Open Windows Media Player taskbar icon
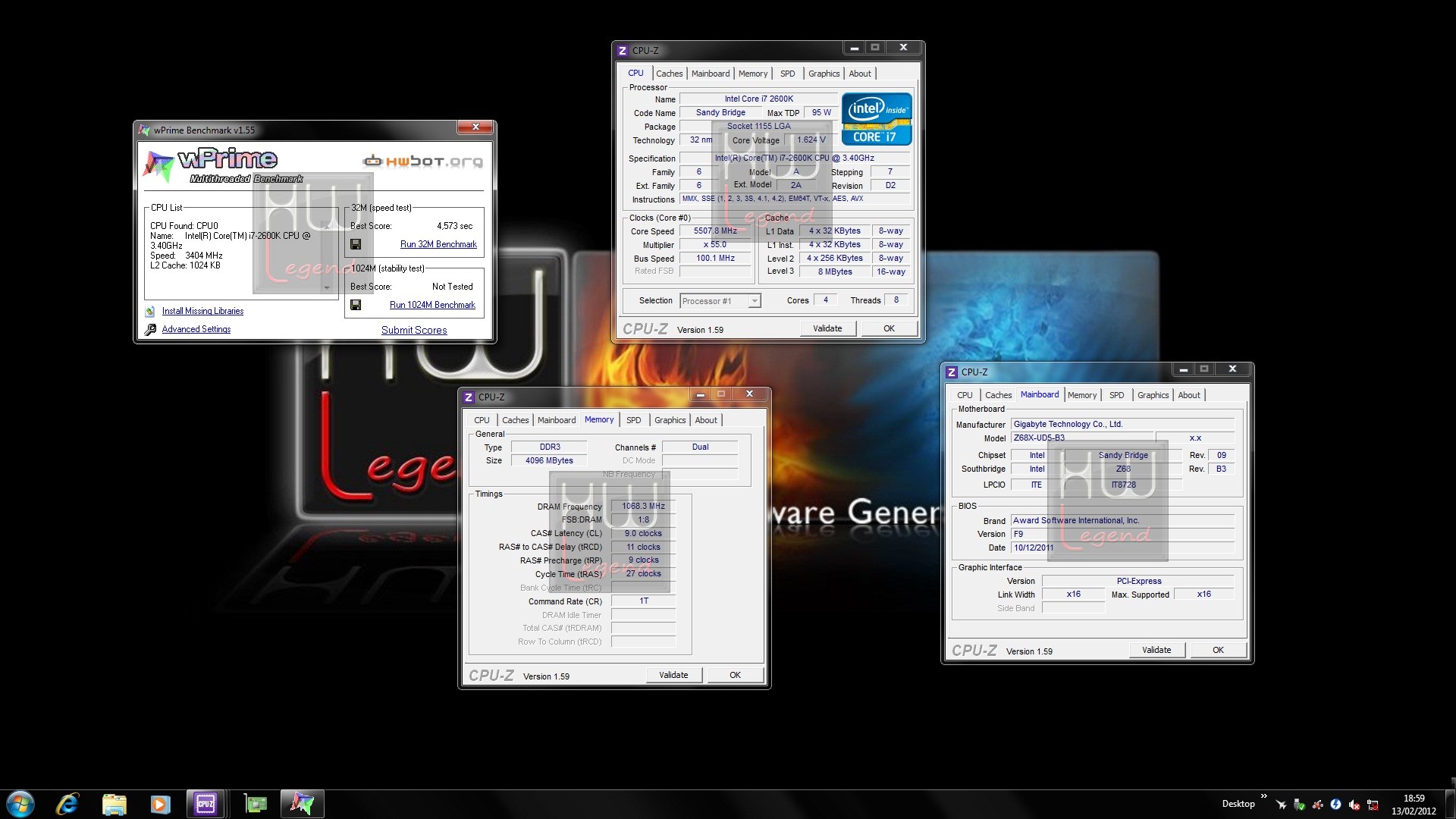The image size is (1456, 819). [160, 804]
